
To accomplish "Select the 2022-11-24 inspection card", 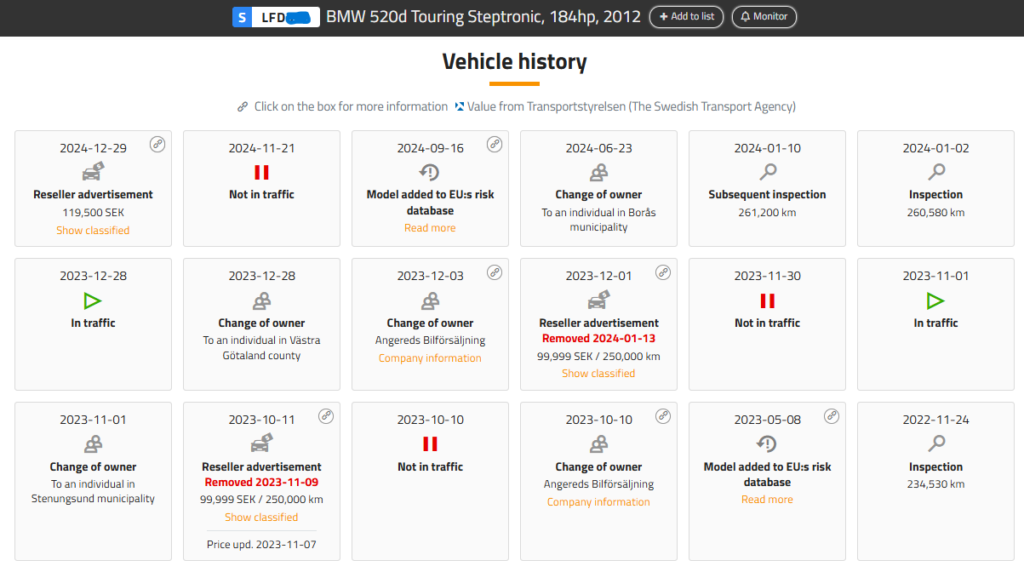I will click(x=936, y=480).
